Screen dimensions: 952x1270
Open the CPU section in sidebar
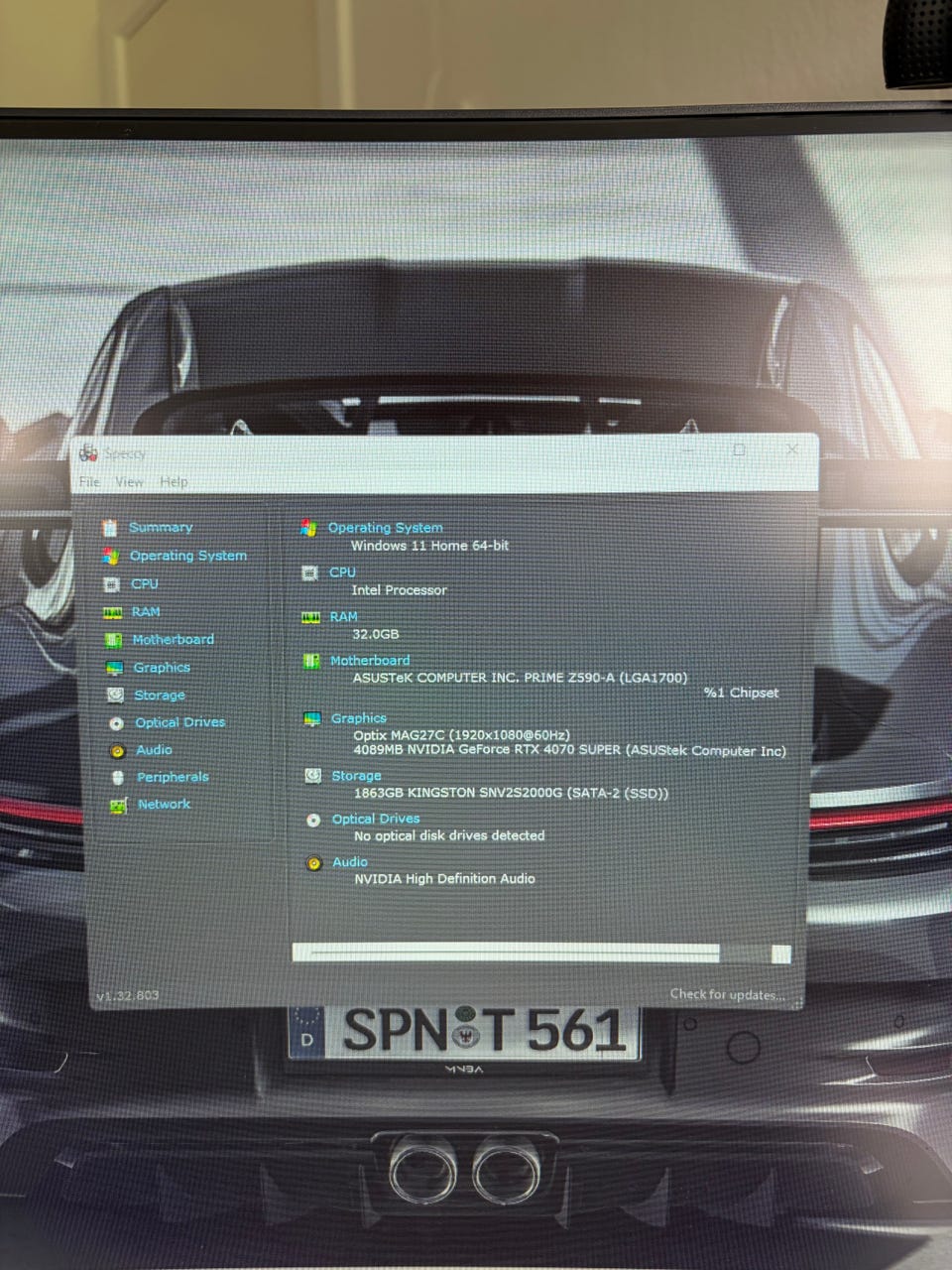(x=145, y=583)
